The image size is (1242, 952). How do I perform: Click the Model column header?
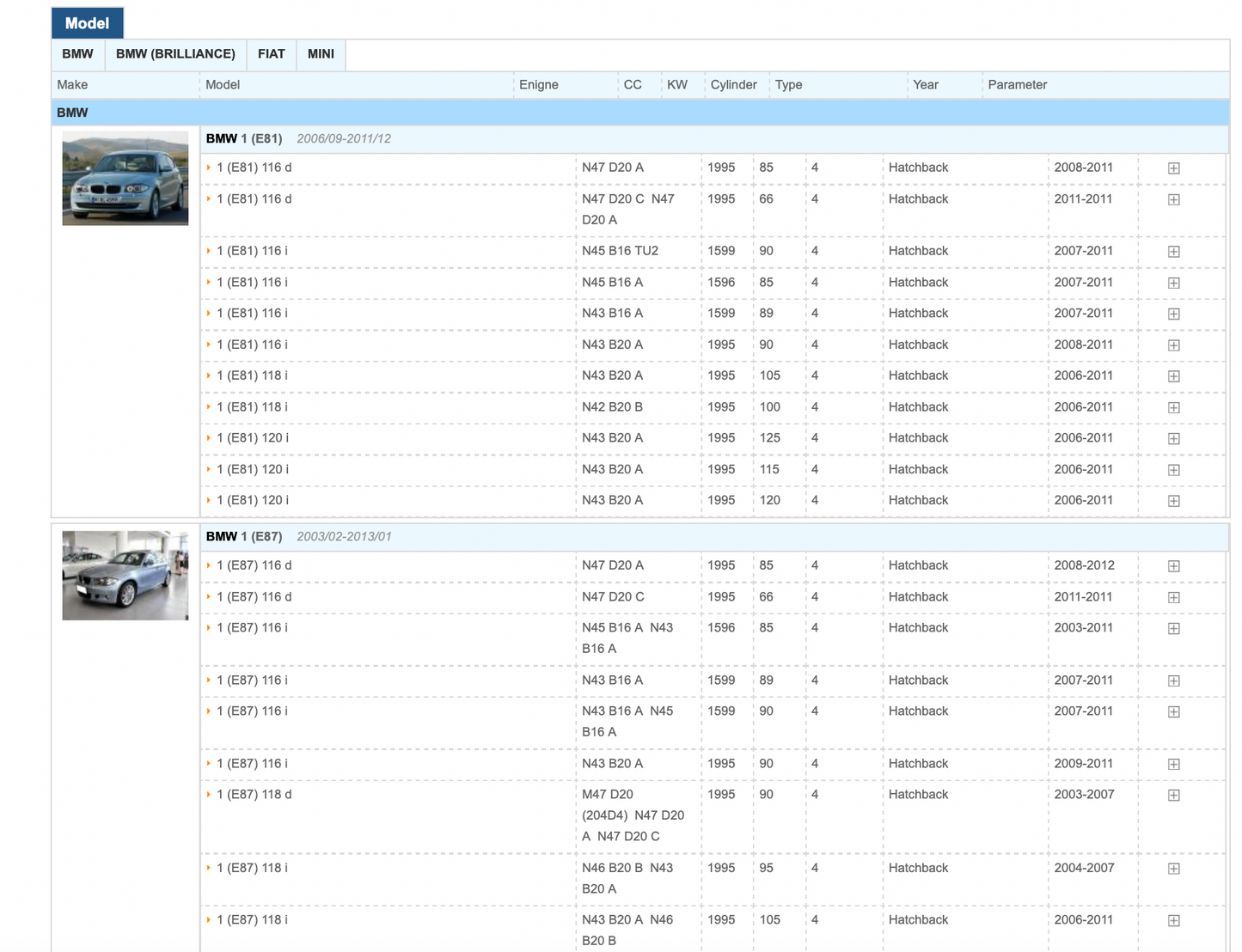coord(223,85)
